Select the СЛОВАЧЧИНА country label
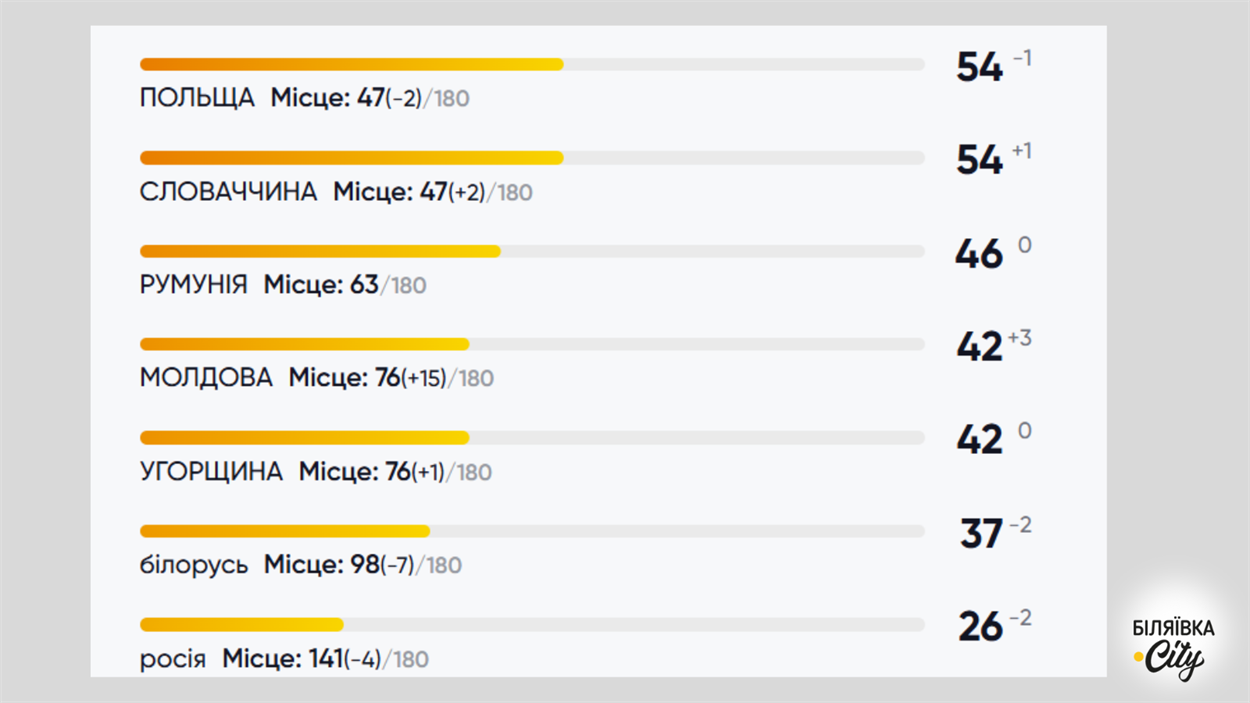This screenshot has width=1250, height=703. point(228,192)
